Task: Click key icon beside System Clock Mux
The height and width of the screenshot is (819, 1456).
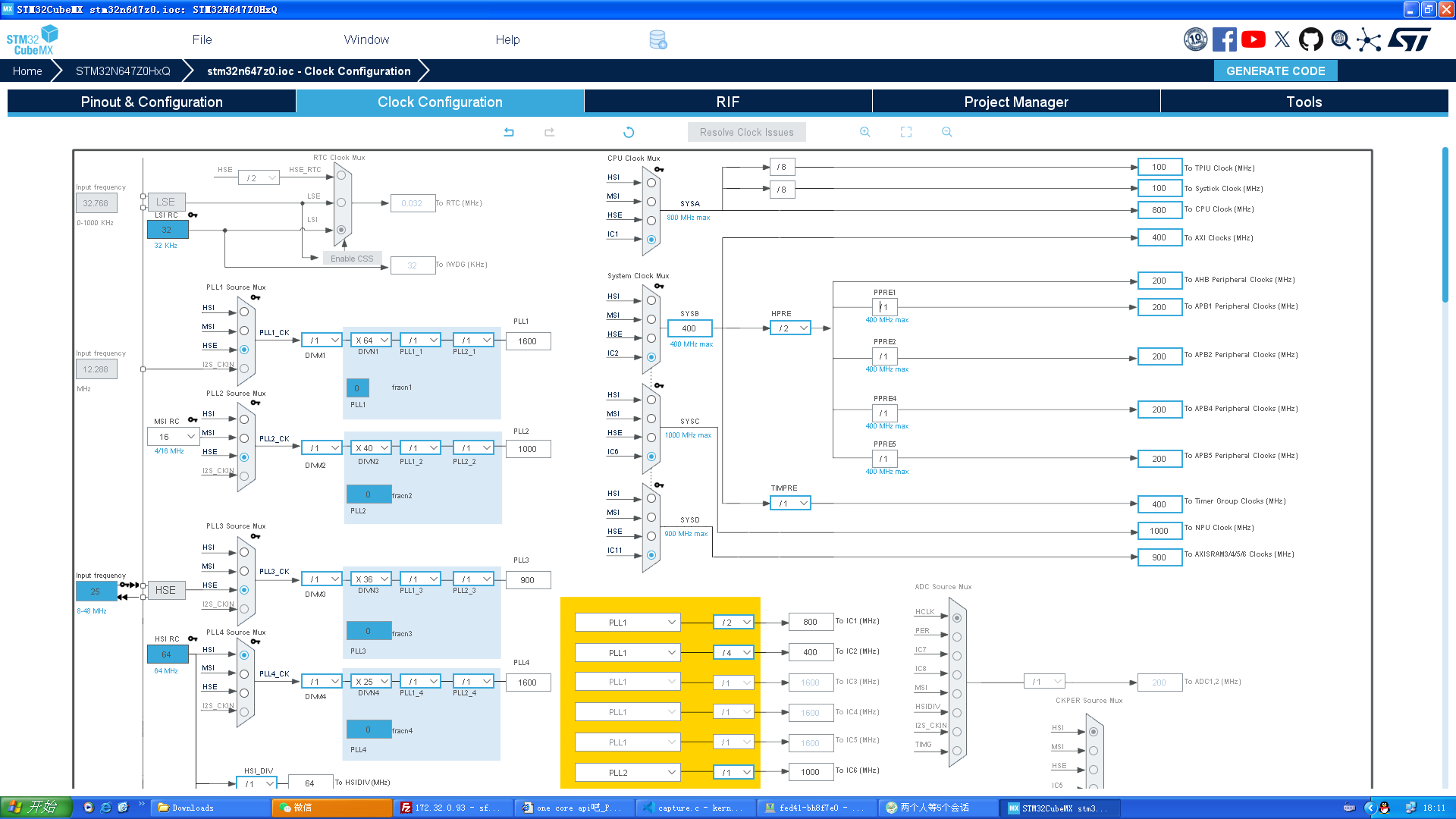Action: tap(659, 286)
